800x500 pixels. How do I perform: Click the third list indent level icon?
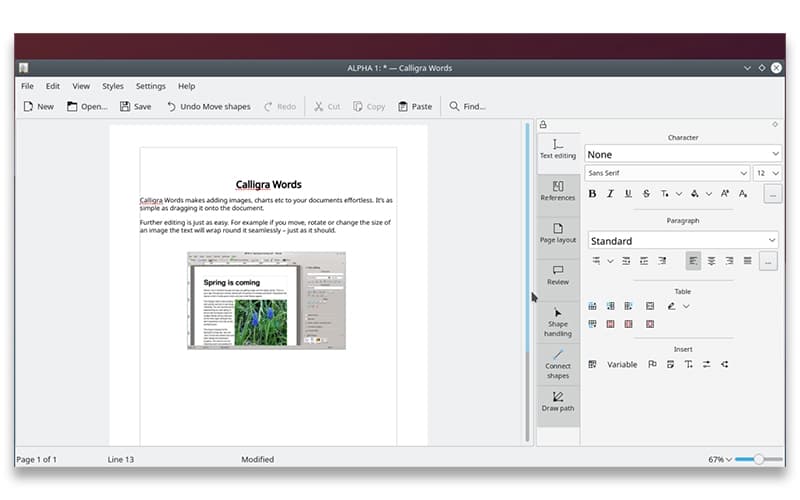coord(662,261)
